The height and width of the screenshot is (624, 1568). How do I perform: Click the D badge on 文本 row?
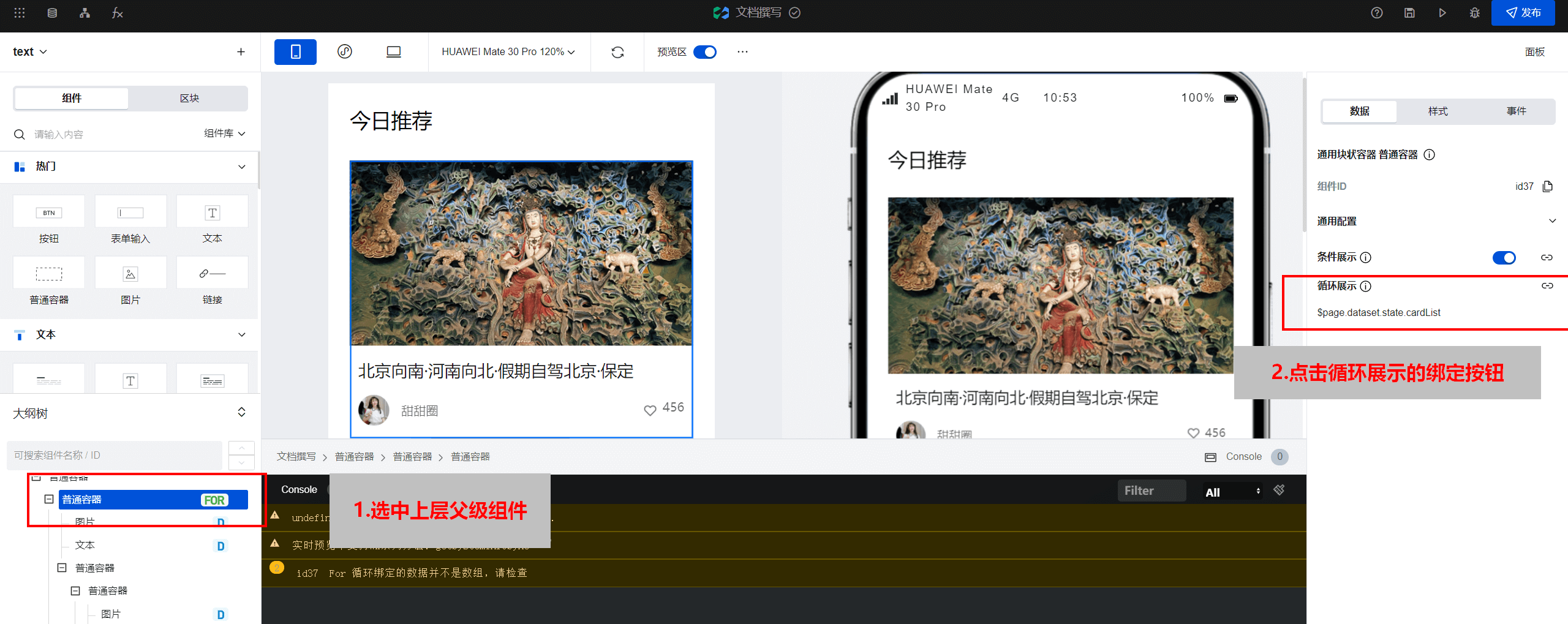coord(221,546)
